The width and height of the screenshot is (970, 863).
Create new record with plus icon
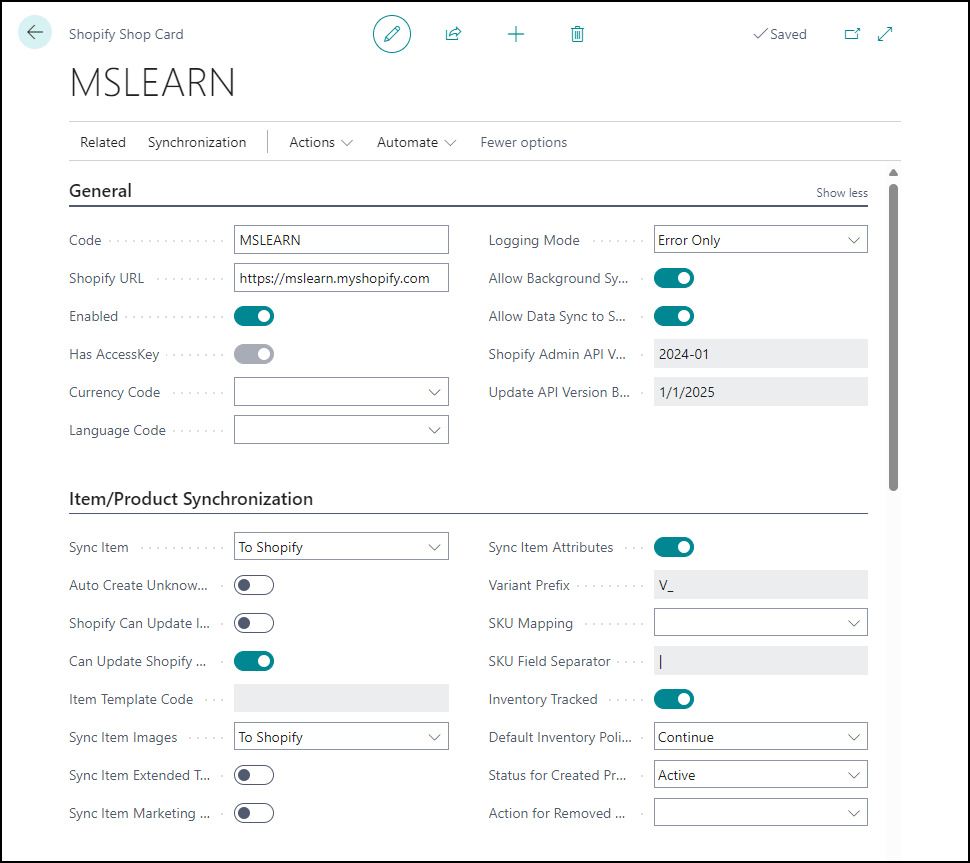(x=515, y=34)
